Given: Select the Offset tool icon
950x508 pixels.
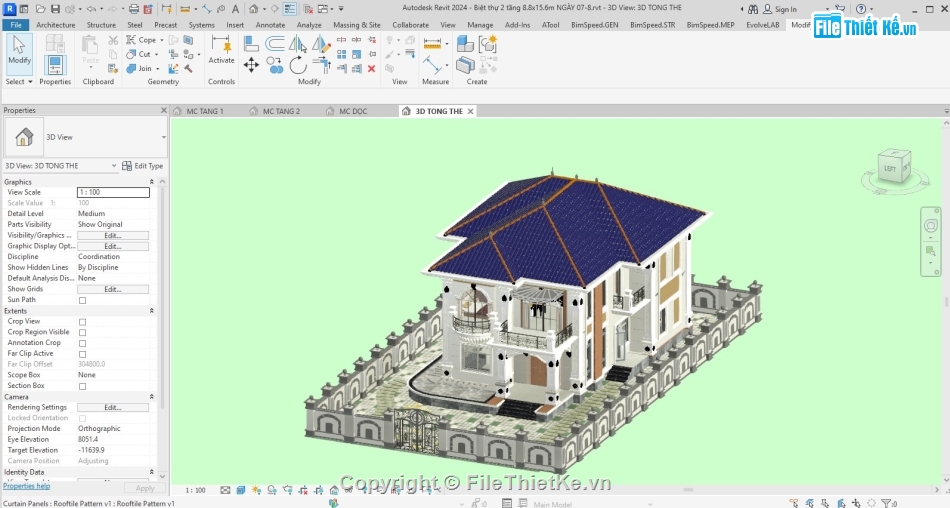Looking at the screenshot, I should click(x=274, y=44).
